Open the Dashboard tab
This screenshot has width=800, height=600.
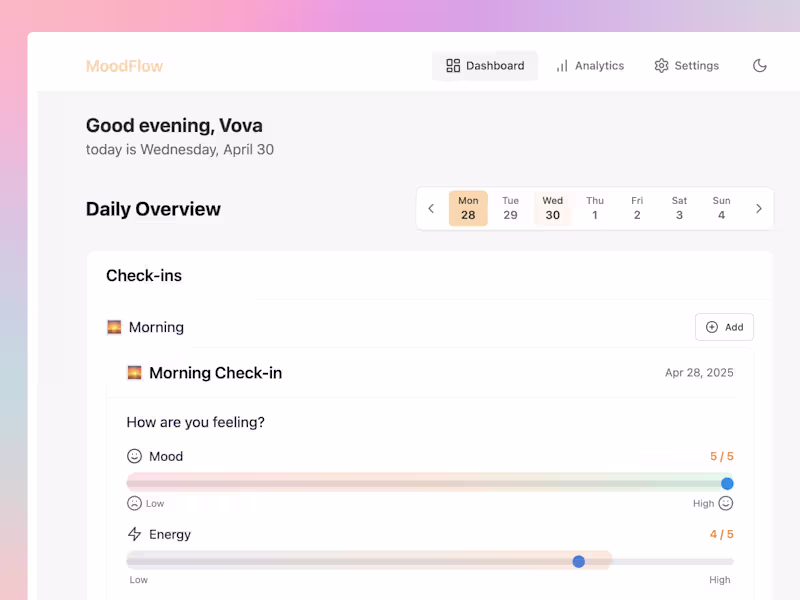[x=485, y=66]
